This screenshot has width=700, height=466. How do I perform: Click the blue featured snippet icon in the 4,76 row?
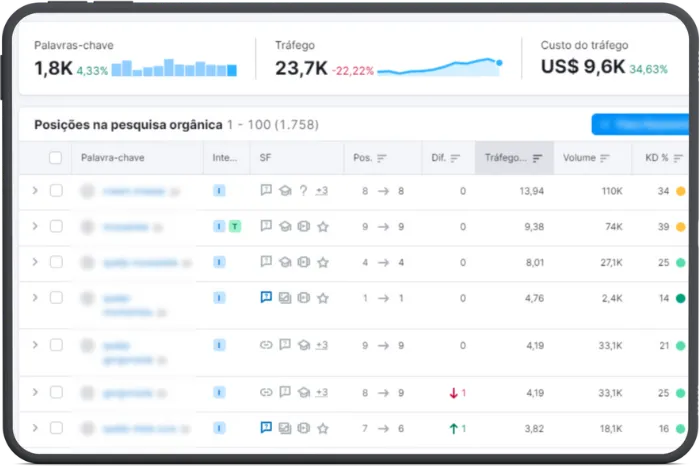pyautogui.click(x=266, y=297)
